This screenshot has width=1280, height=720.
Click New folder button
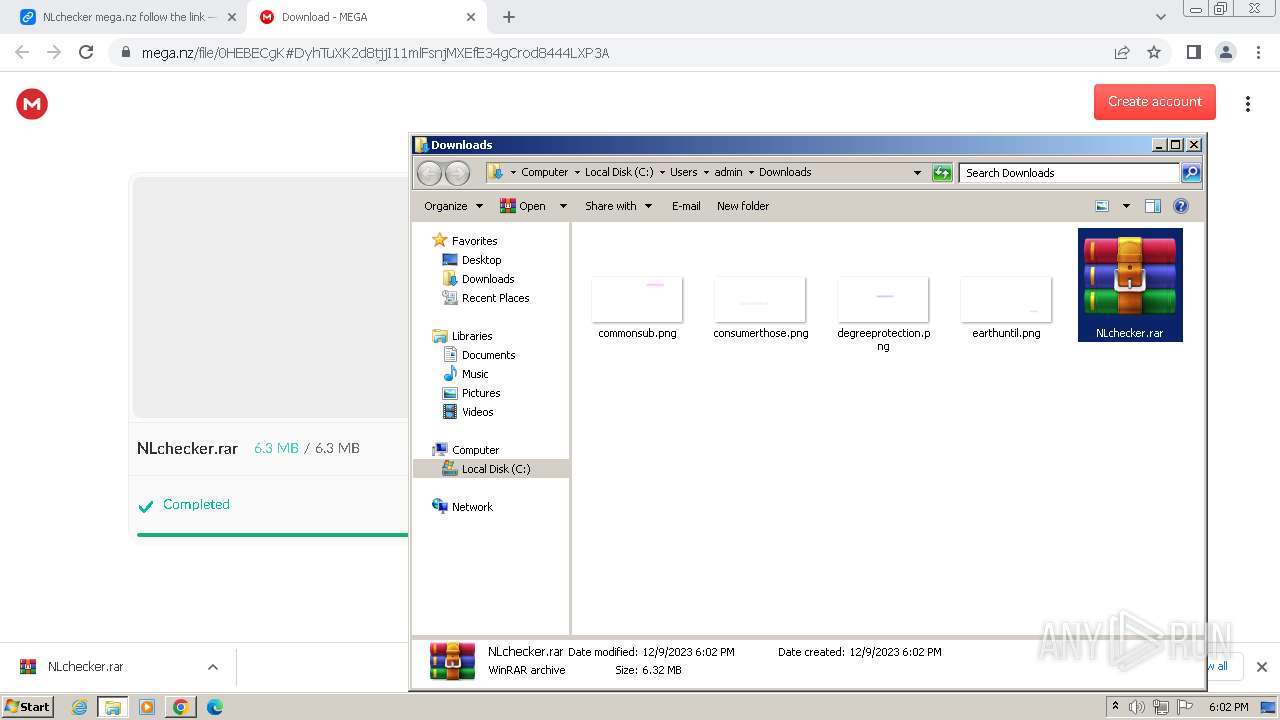(x=743, y=206)
